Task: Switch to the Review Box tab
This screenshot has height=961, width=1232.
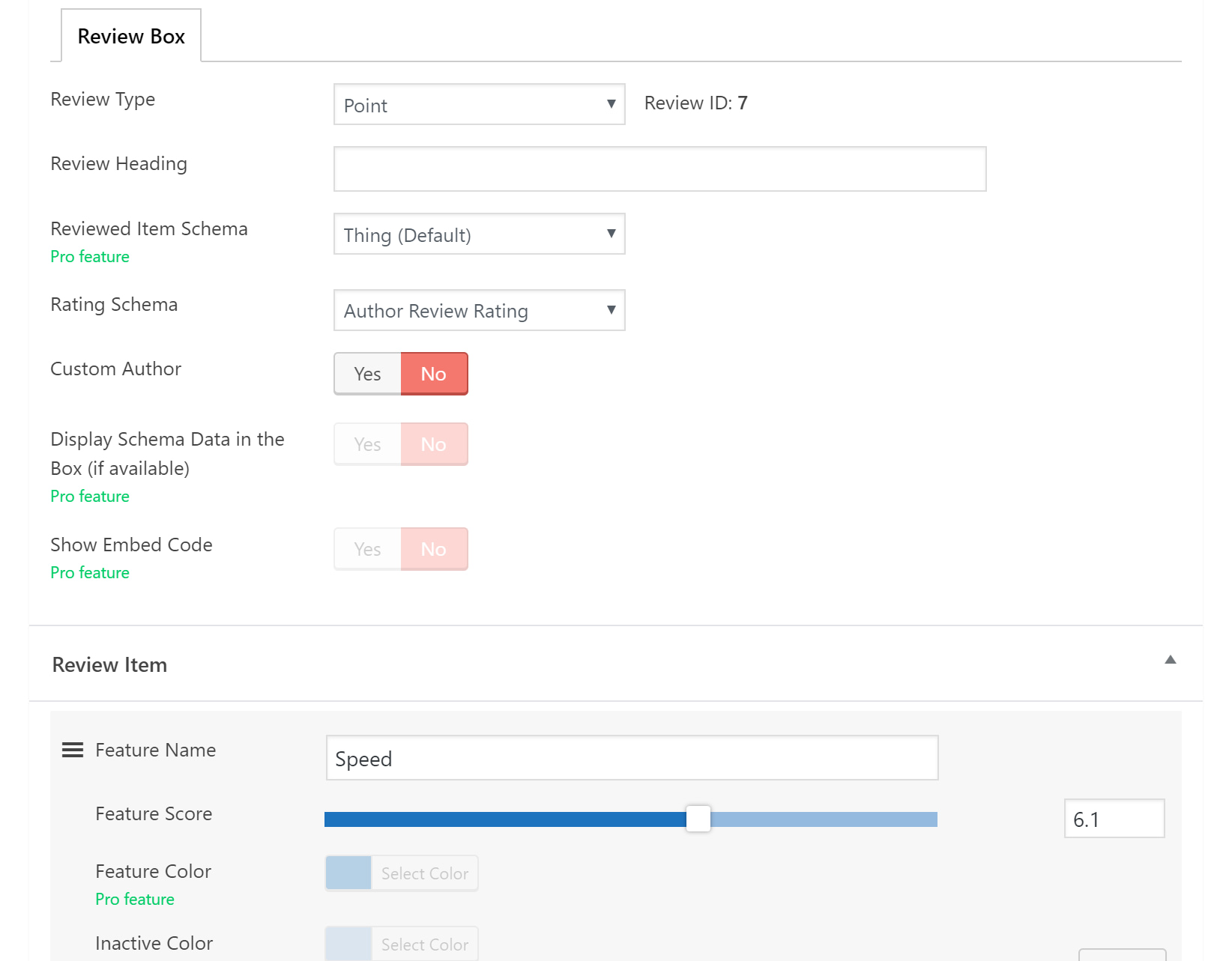Action: click(x=130, y=35)
